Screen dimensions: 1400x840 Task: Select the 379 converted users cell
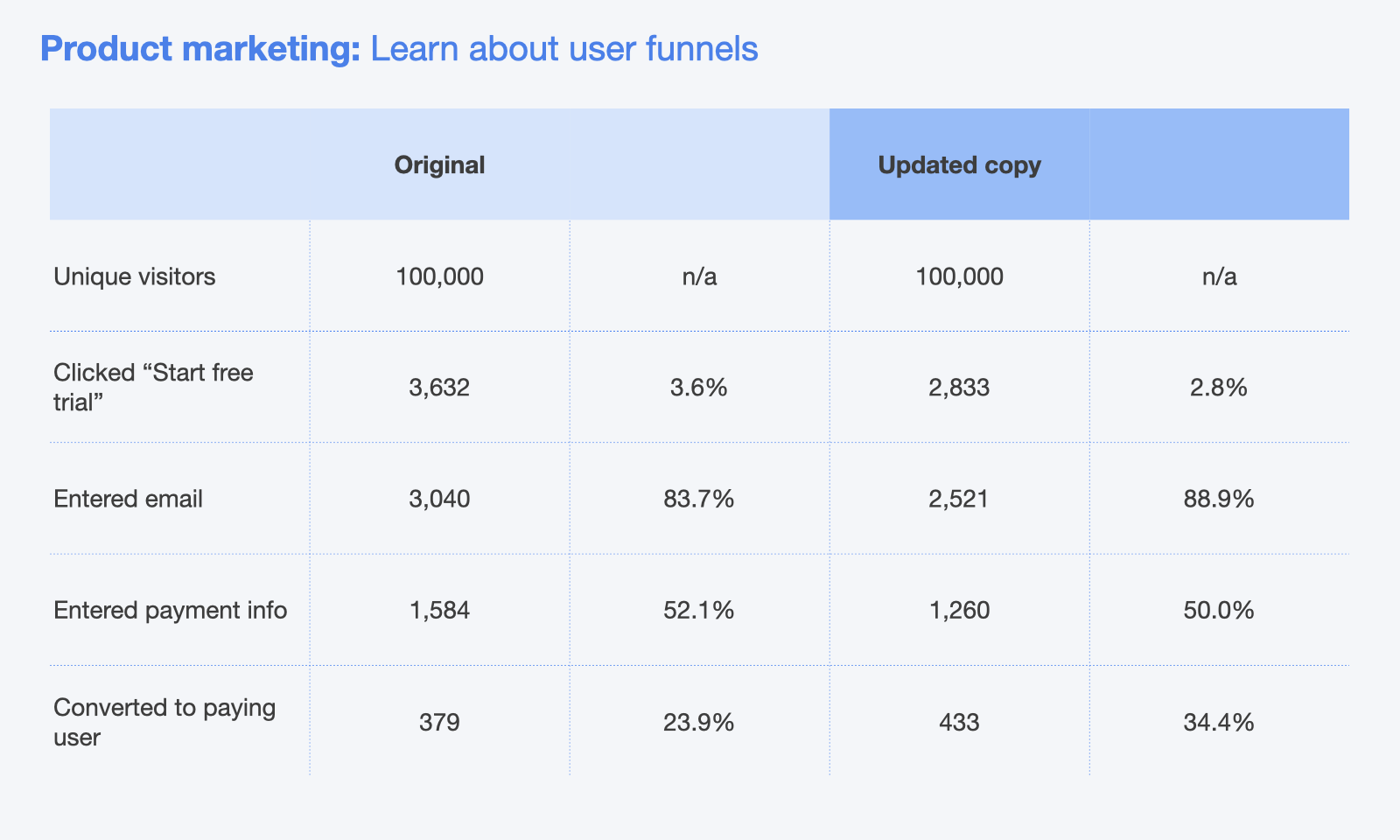(x=439, y=723)
